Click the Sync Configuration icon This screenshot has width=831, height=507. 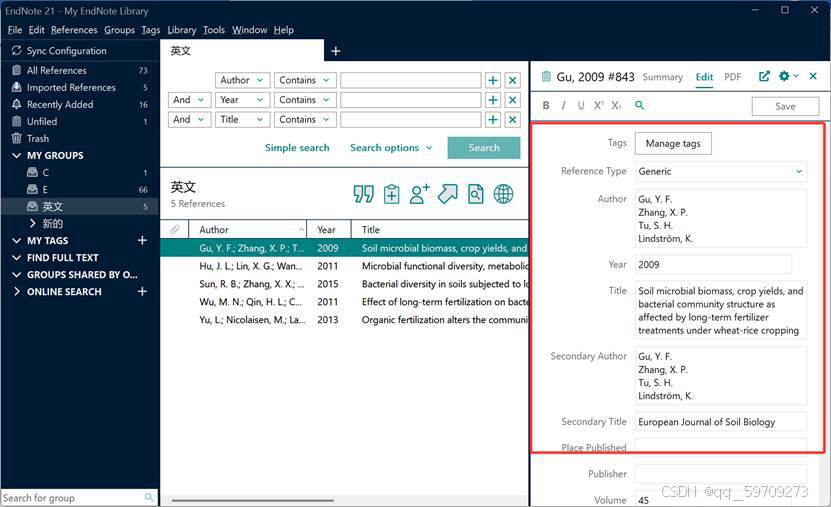click(16, 51)
